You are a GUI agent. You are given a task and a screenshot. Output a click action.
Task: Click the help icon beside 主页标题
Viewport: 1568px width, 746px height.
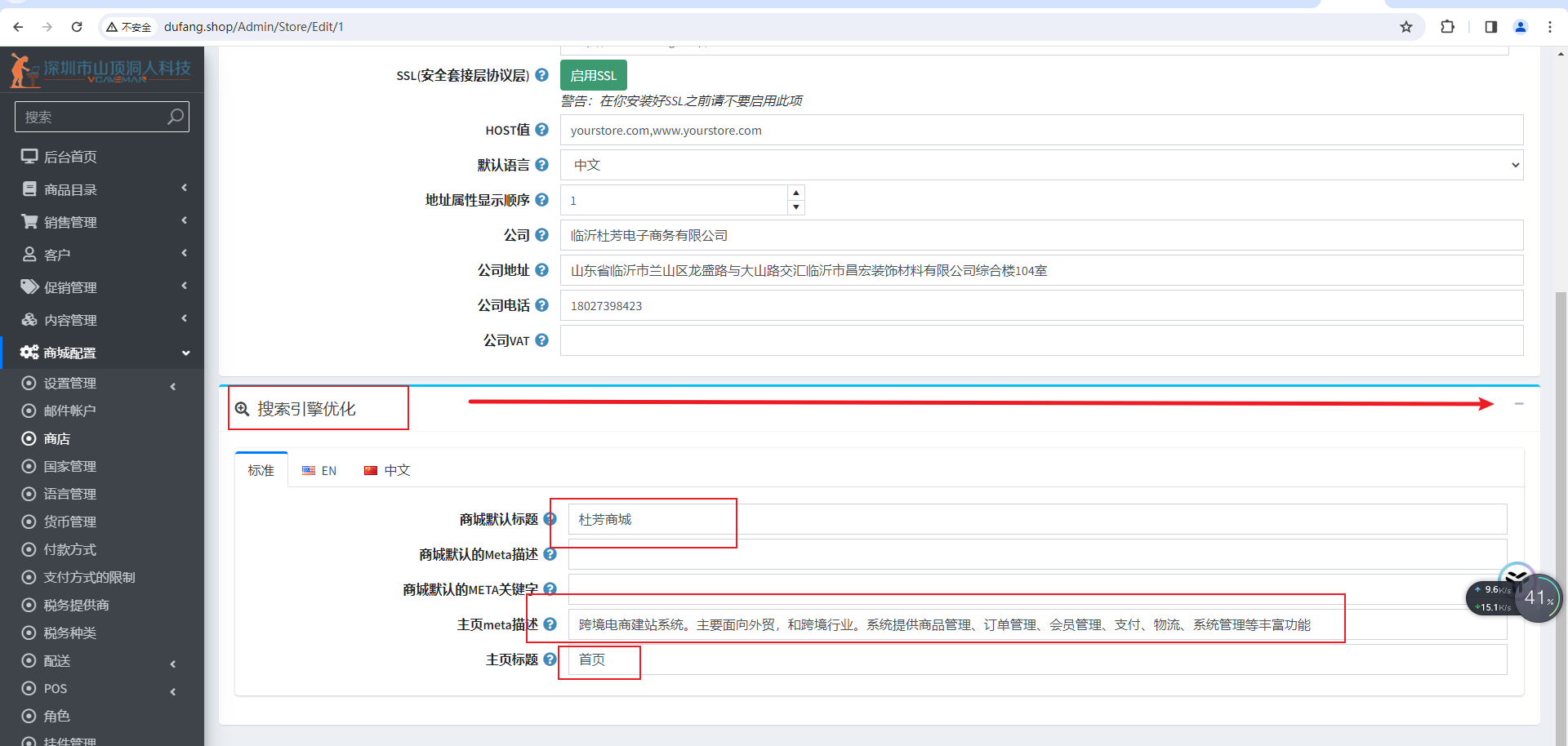(x=550, y=659)
